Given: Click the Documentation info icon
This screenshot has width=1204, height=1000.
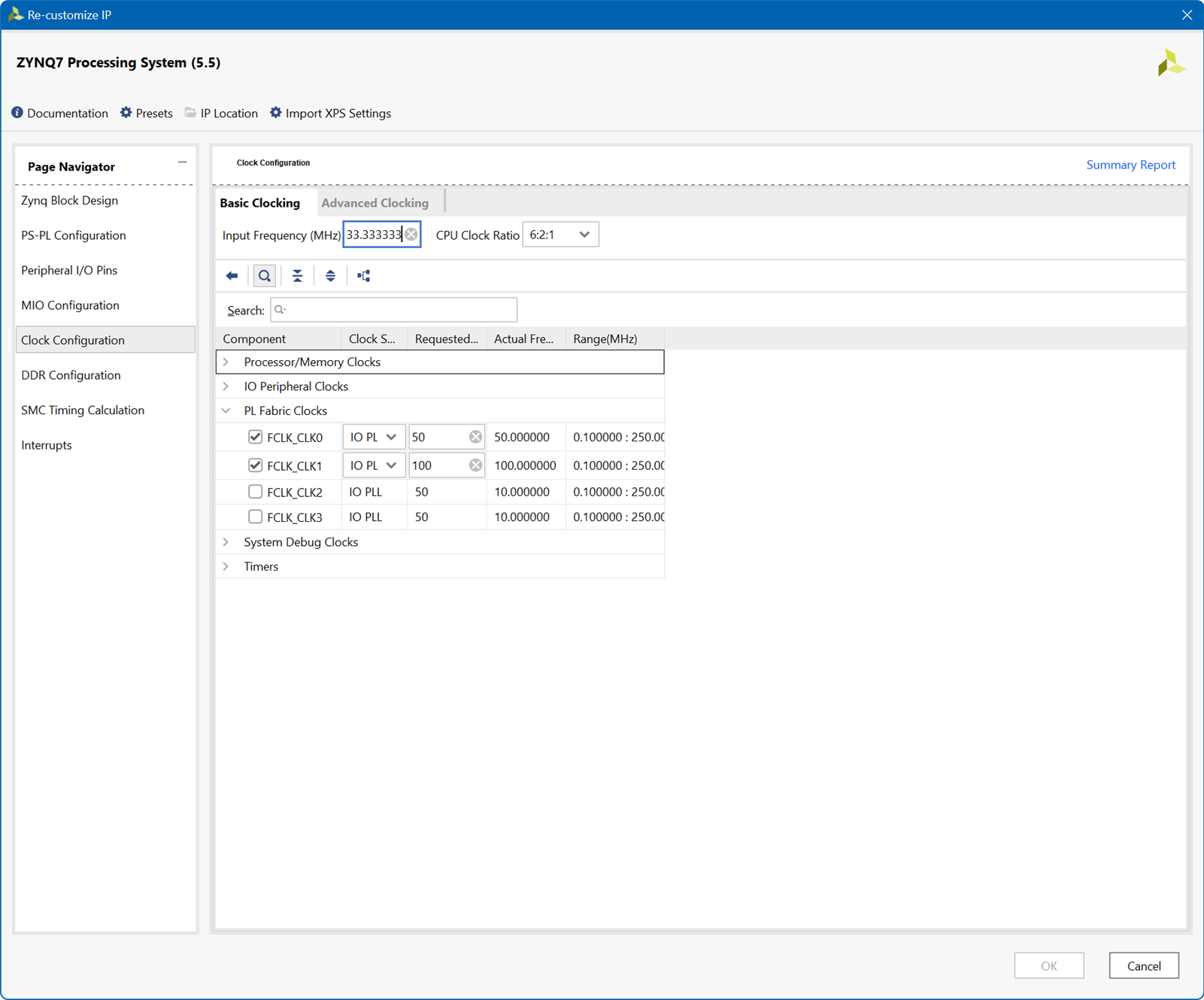Looking at the screenshot, I should (17, 113).
